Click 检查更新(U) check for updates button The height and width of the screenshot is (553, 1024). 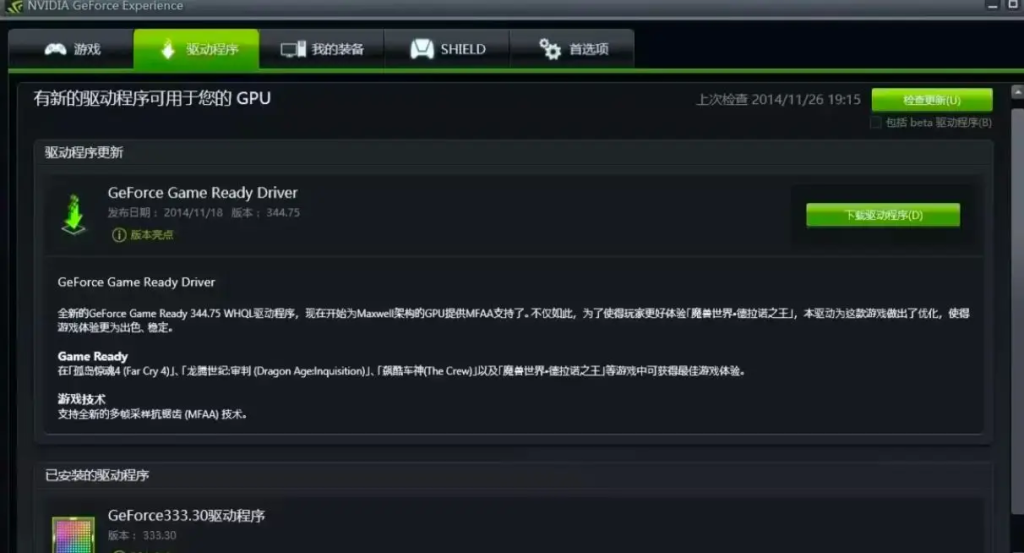(x=932, y=100)
